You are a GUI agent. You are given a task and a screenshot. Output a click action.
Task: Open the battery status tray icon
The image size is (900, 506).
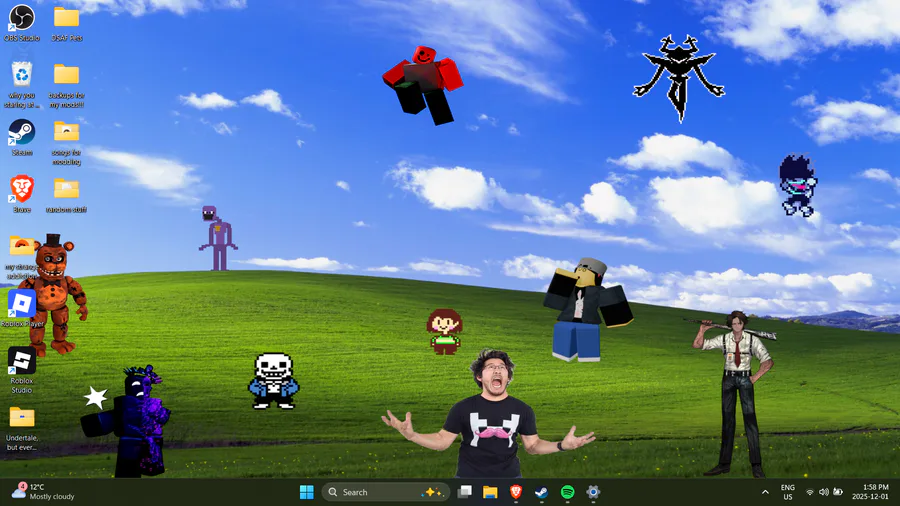click(x=838, y=492)
